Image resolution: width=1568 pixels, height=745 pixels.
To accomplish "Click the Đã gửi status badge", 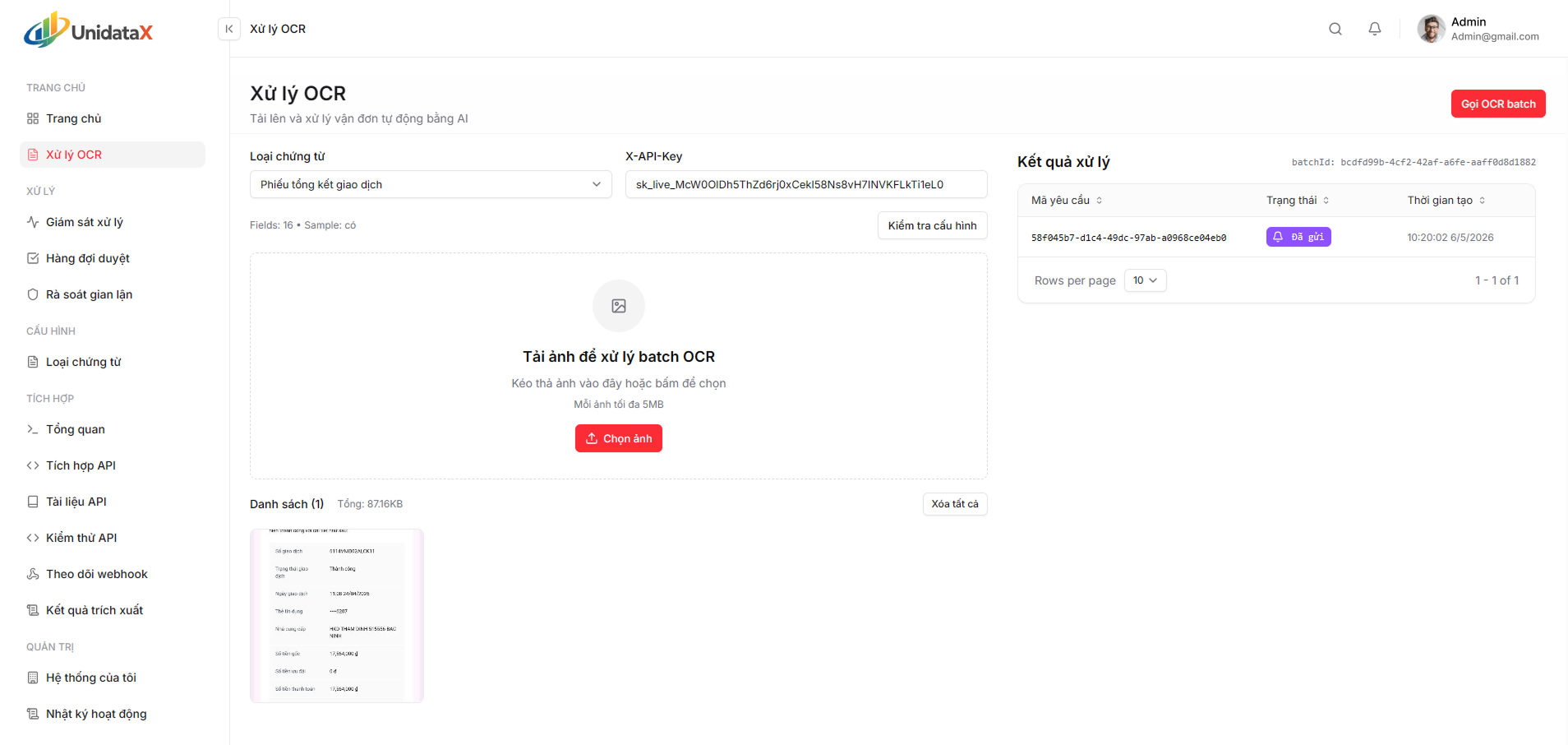I will 1298,237.
